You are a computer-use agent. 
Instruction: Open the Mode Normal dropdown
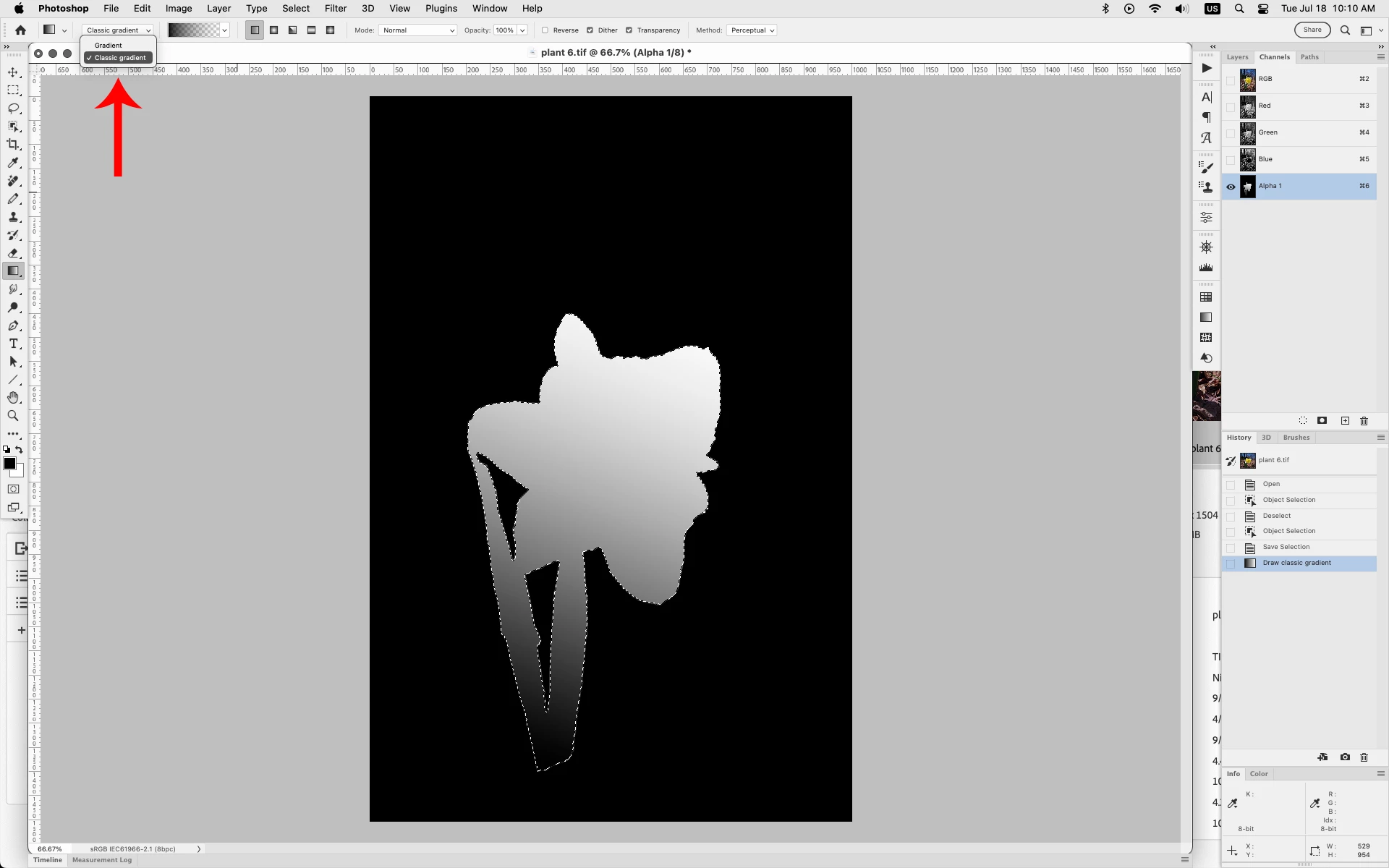click(418, 30)
